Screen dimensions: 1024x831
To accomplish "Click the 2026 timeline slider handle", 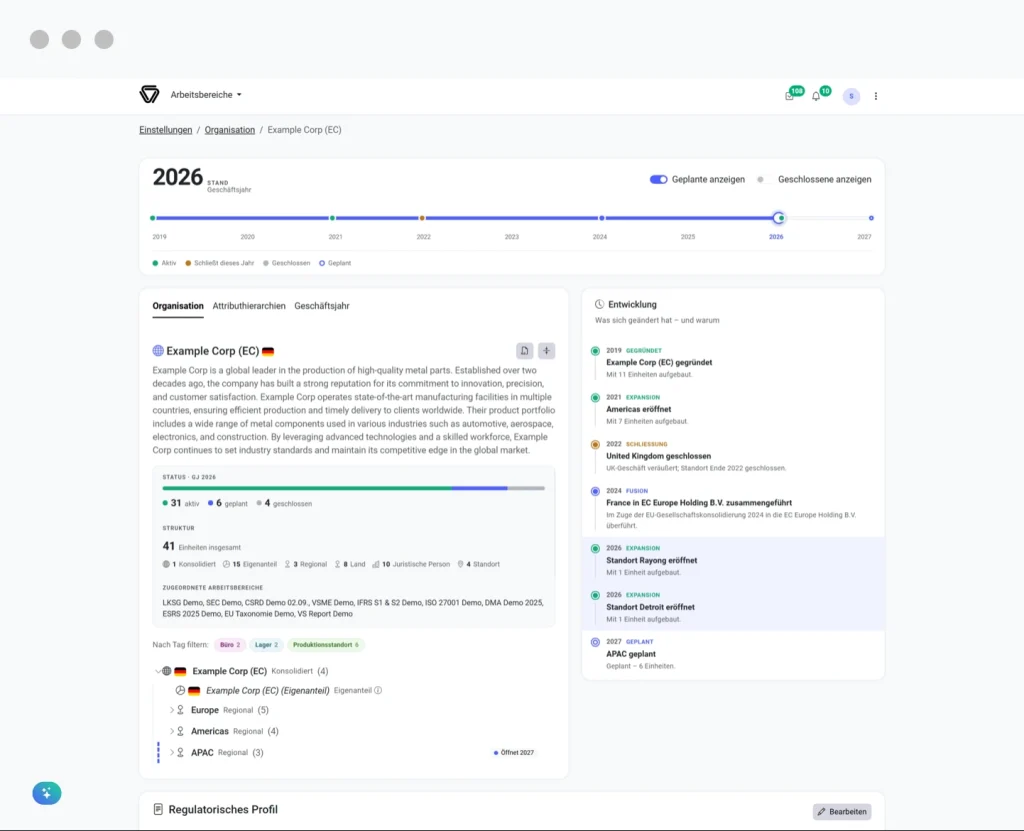I will 779,218.
